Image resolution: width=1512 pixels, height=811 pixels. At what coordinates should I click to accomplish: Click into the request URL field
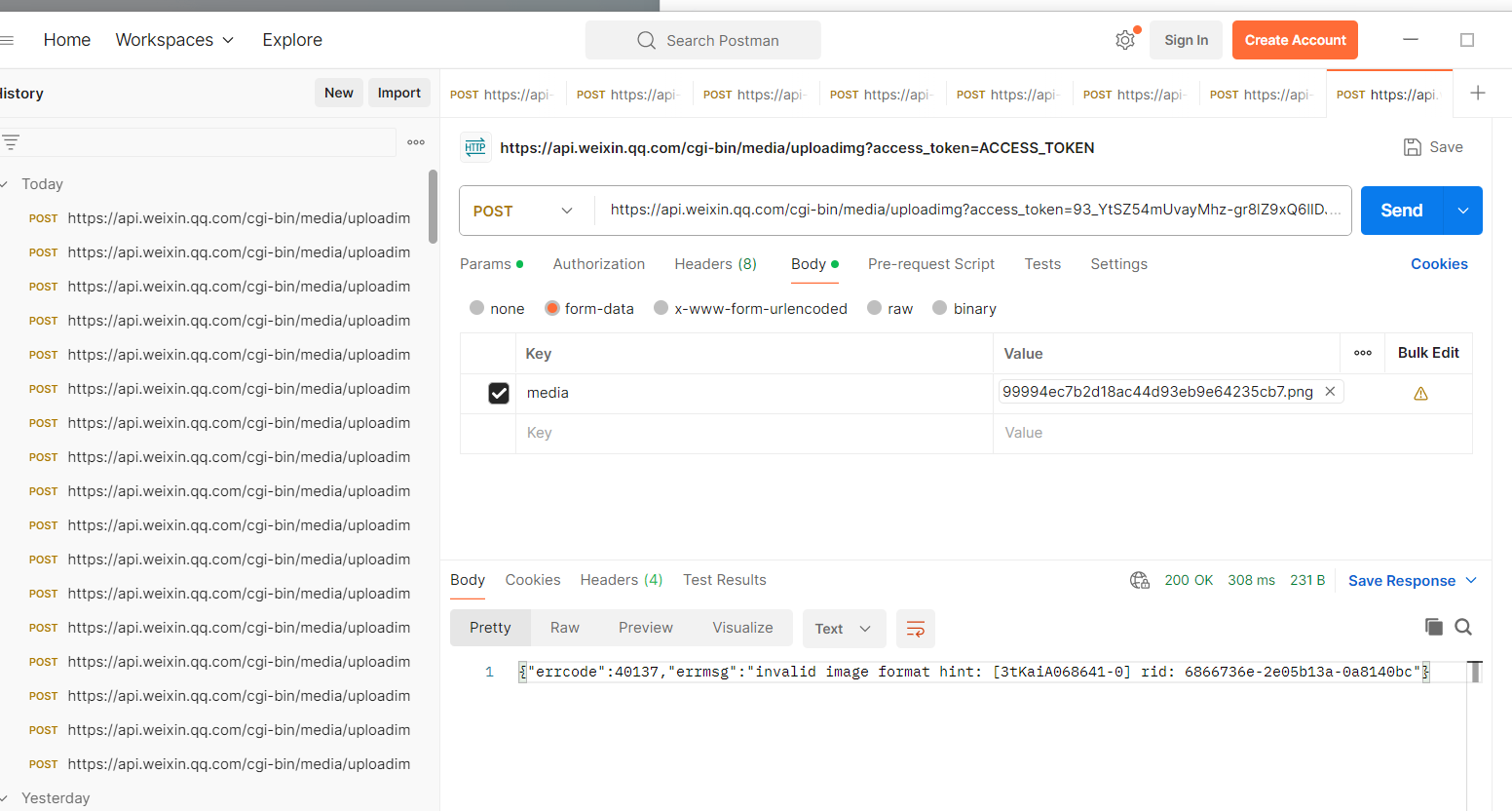pos(974,211)
